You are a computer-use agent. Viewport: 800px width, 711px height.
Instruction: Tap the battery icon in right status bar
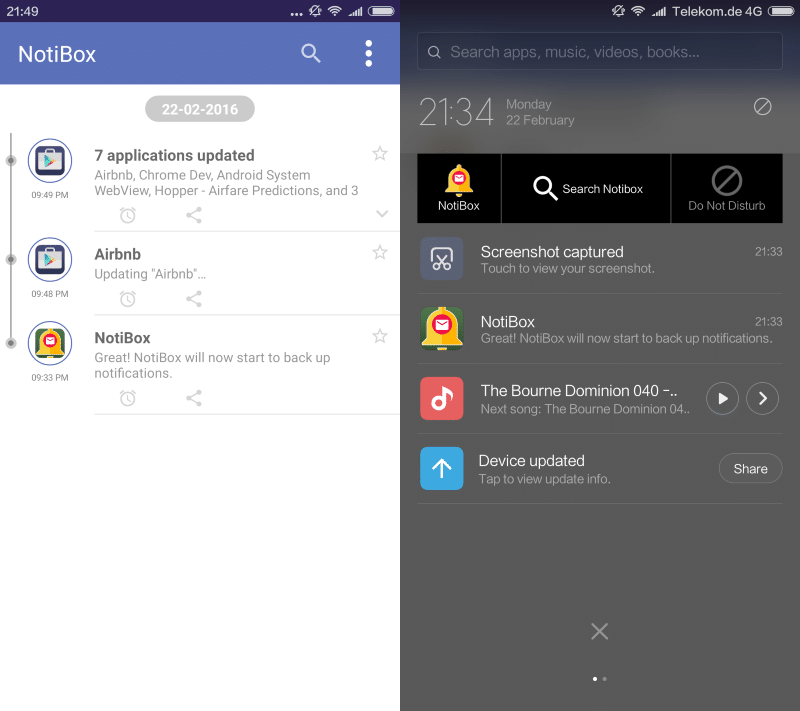point(781,11)
